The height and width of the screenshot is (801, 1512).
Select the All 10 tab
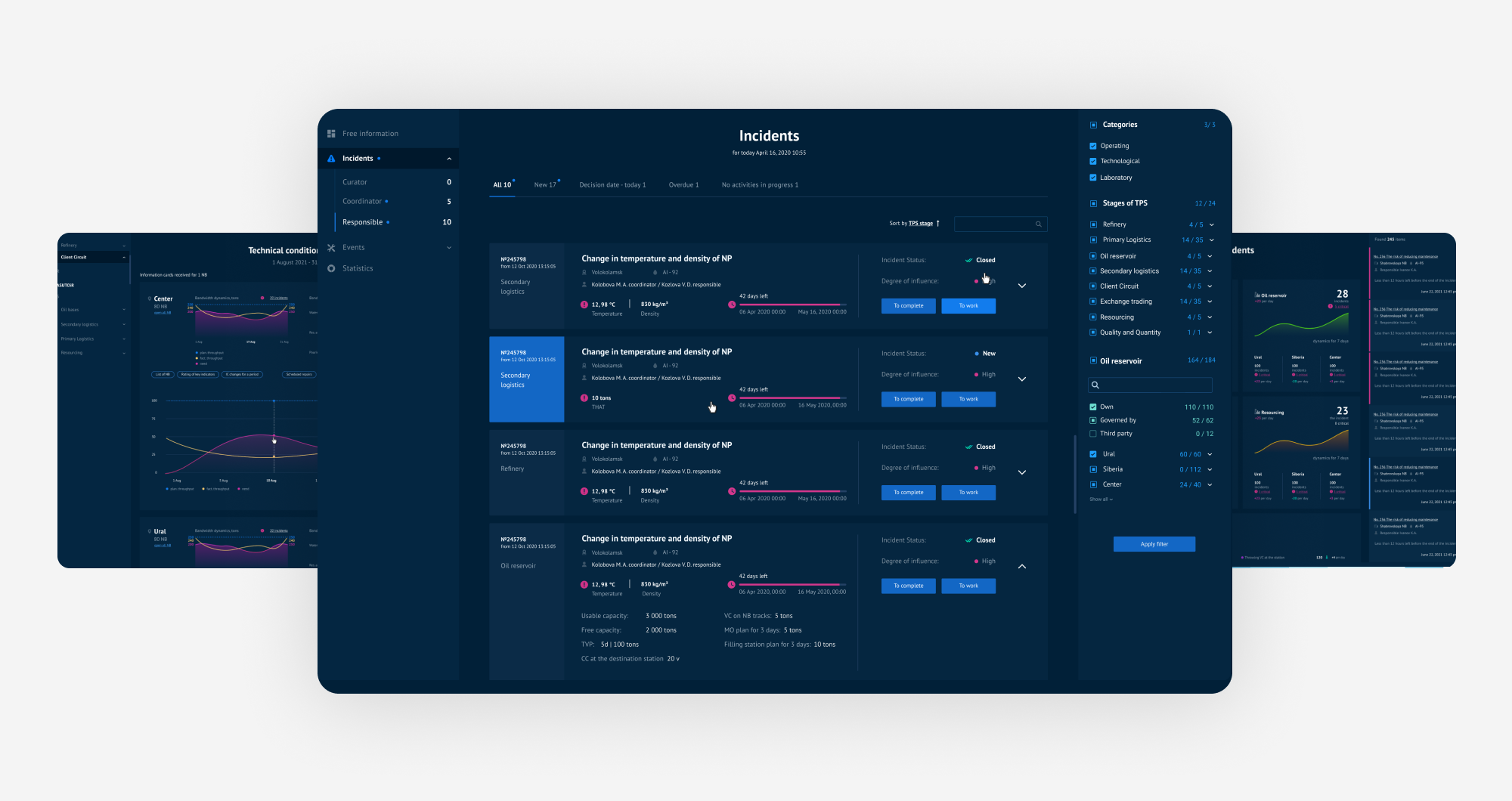[x=502, y=185]
